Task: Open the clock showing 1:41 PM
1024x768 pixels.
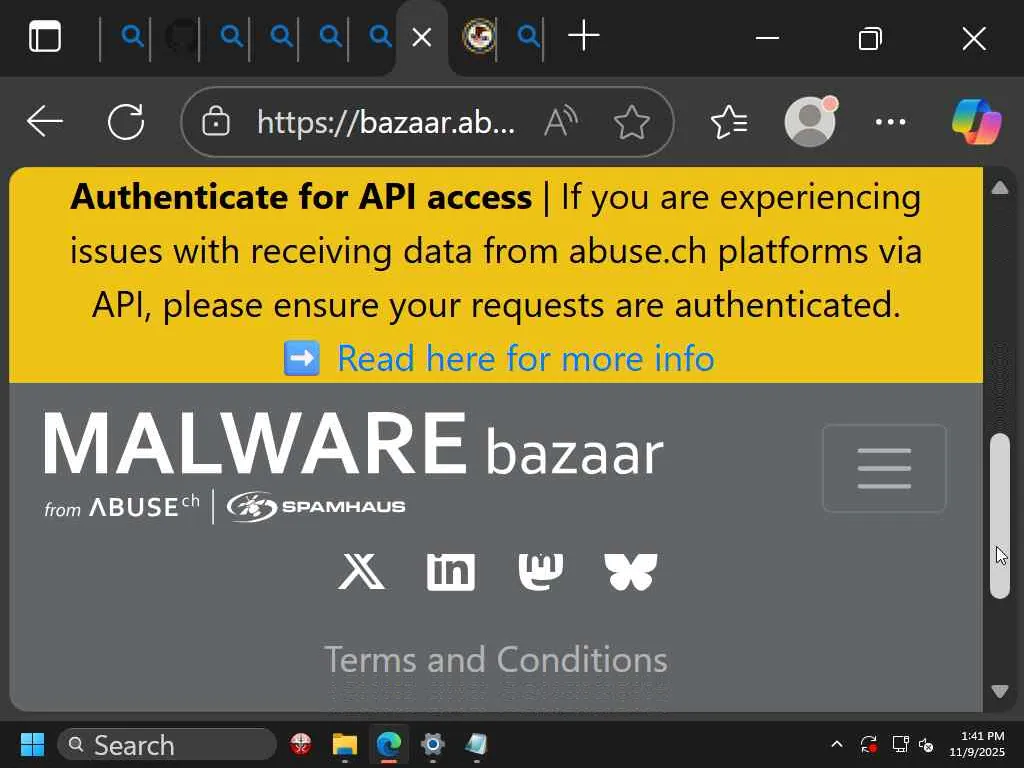Action: [977, 744]
